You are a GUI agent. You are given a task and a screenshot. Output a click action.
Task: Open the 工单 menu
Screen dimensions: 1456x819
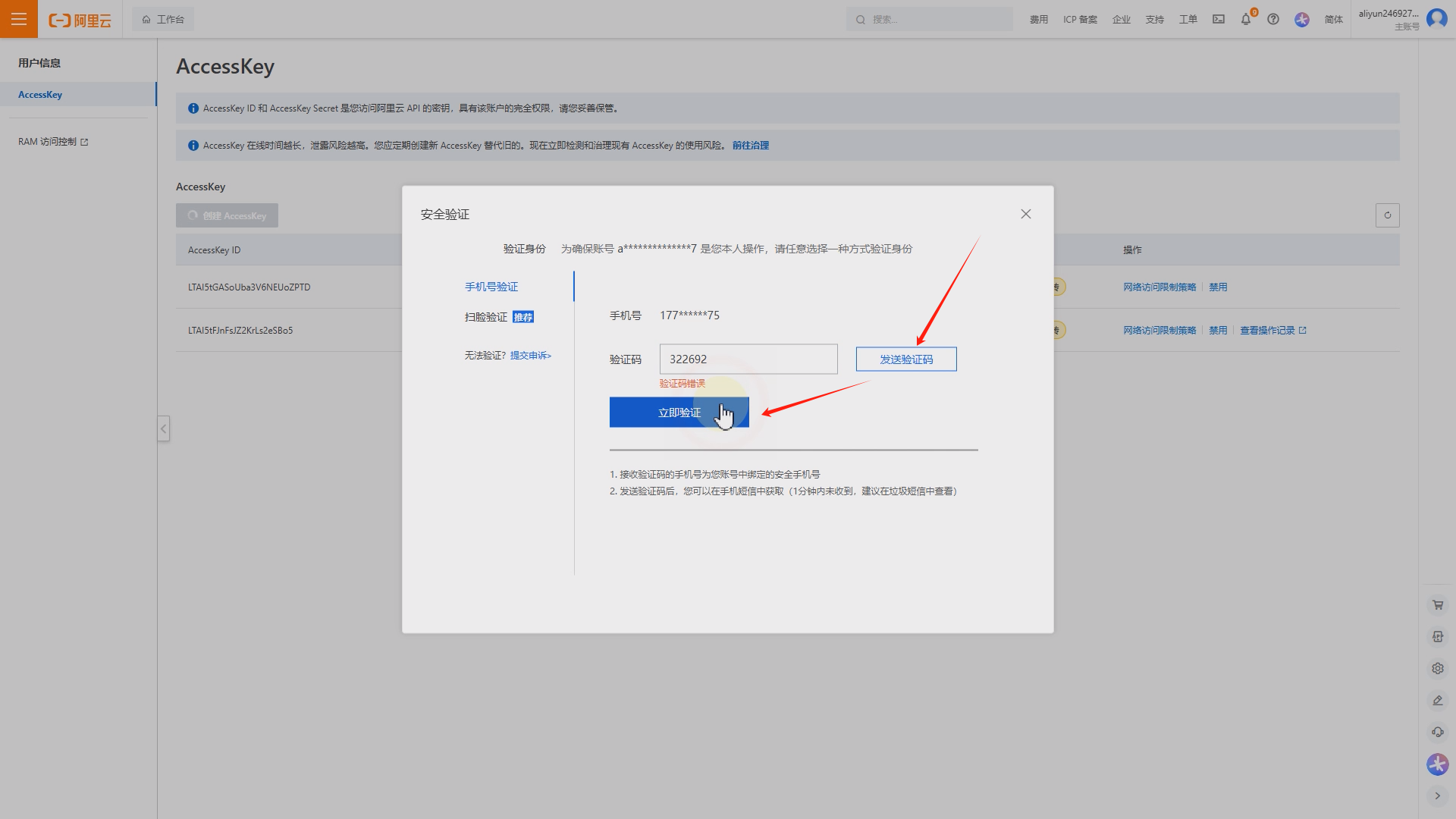tap(1188, 20)
